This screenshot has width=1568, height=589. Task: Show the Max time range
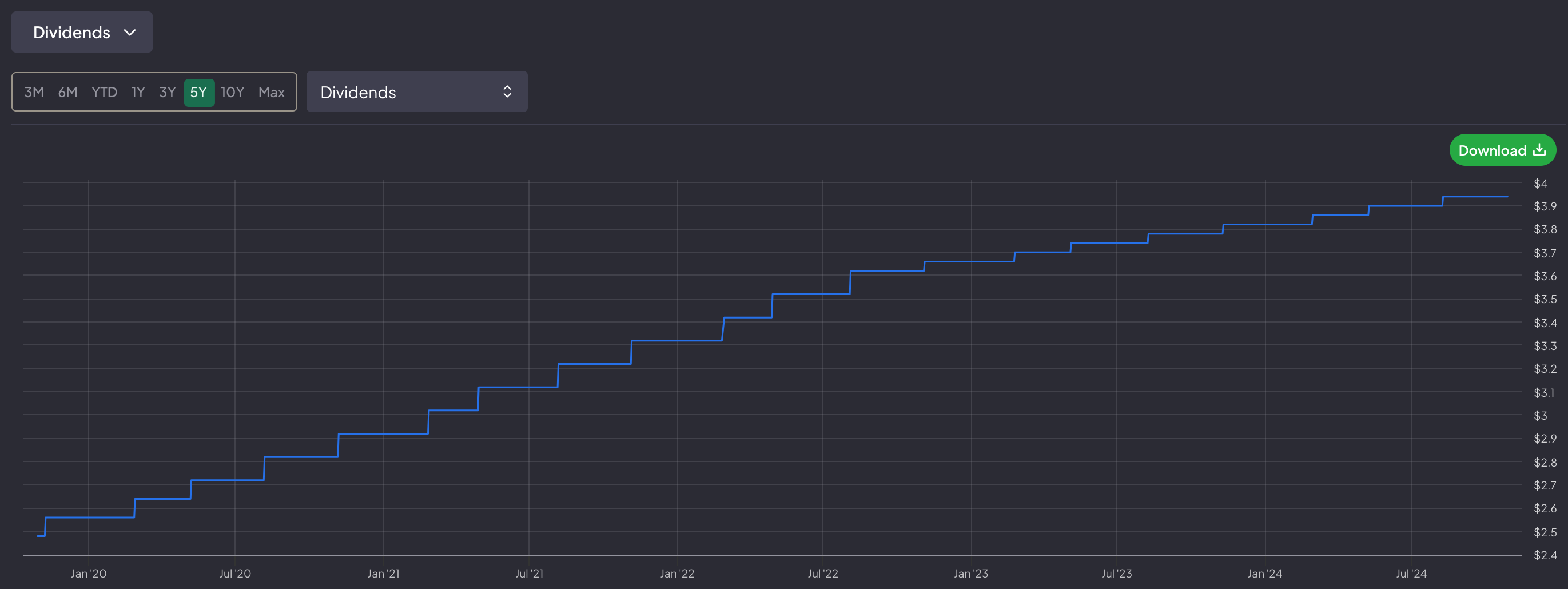[272, 93]
